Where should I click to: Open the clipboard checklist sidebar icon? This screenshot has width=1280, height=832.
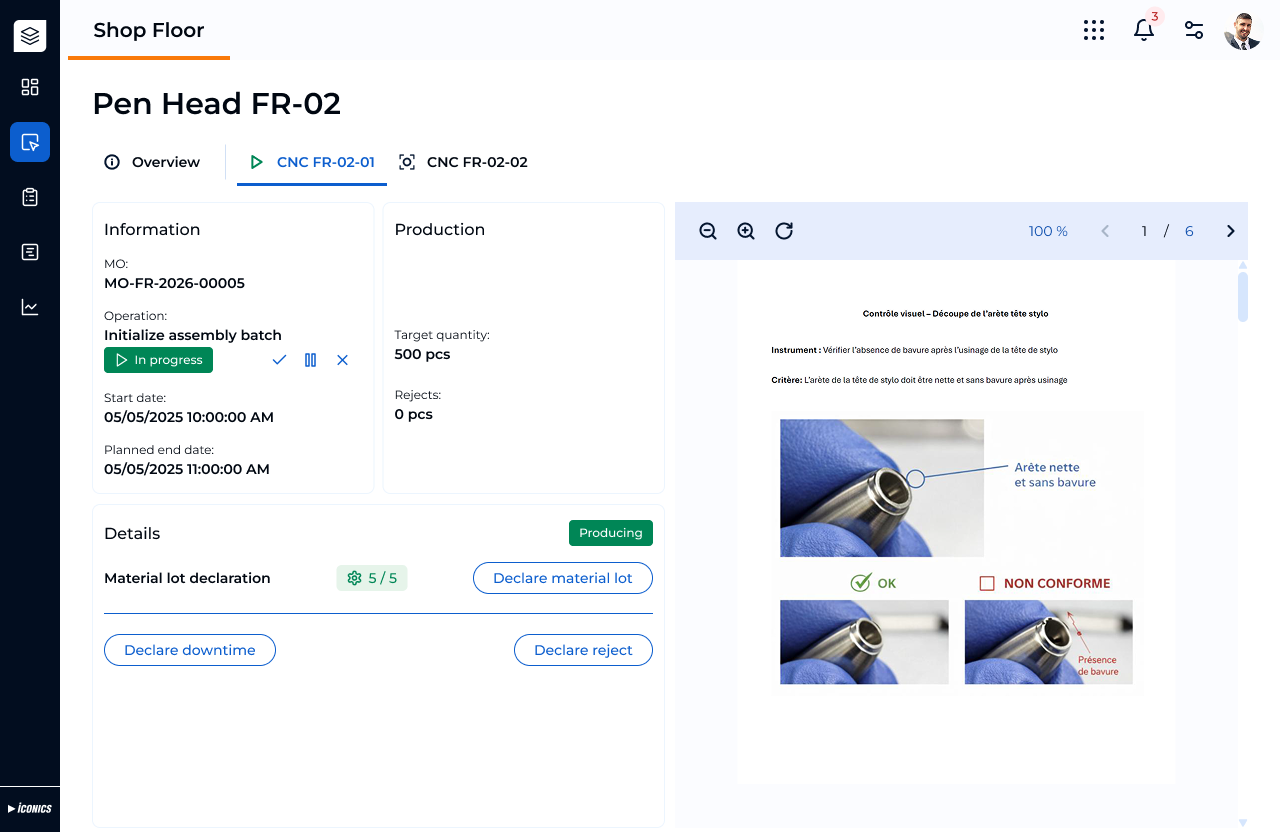click(30, 197)
